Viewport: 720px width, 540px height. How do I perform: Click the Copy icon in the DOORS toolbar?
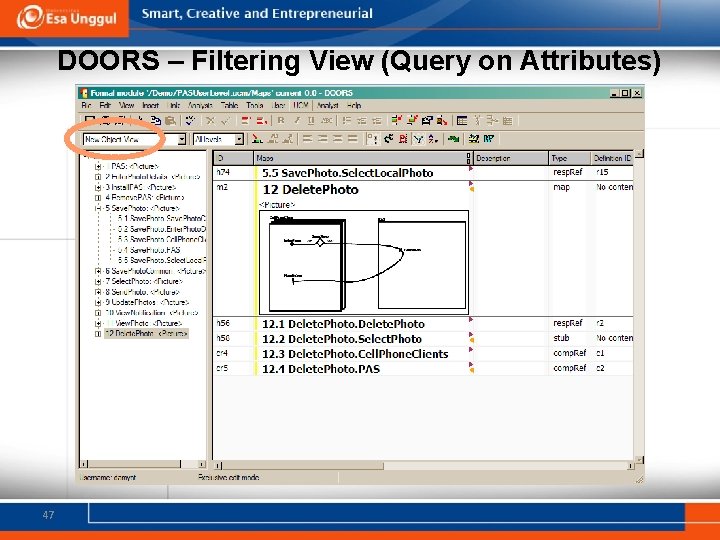156,121
